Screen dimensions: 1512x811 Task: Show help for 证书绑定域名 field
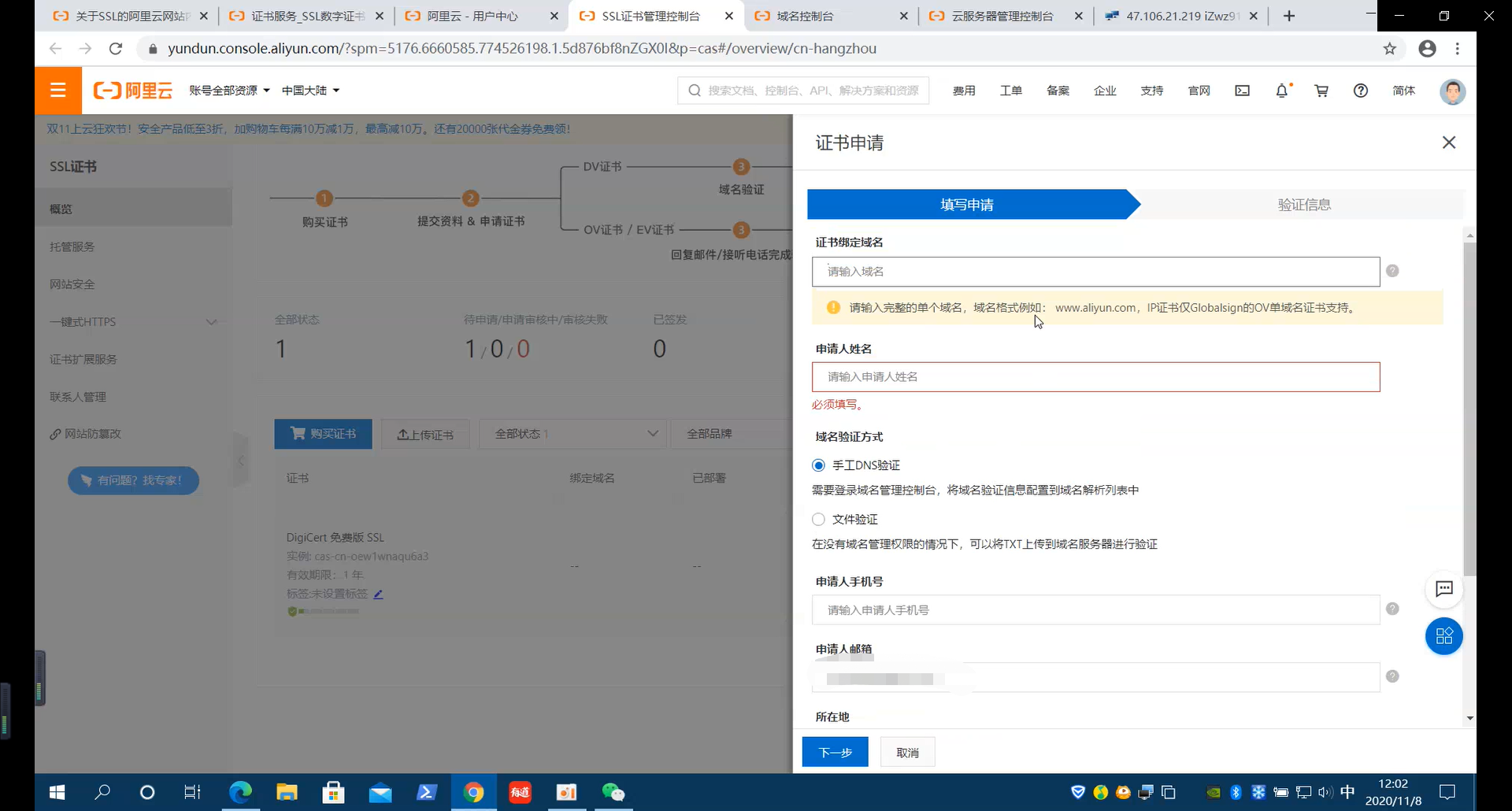(1392, 271)
